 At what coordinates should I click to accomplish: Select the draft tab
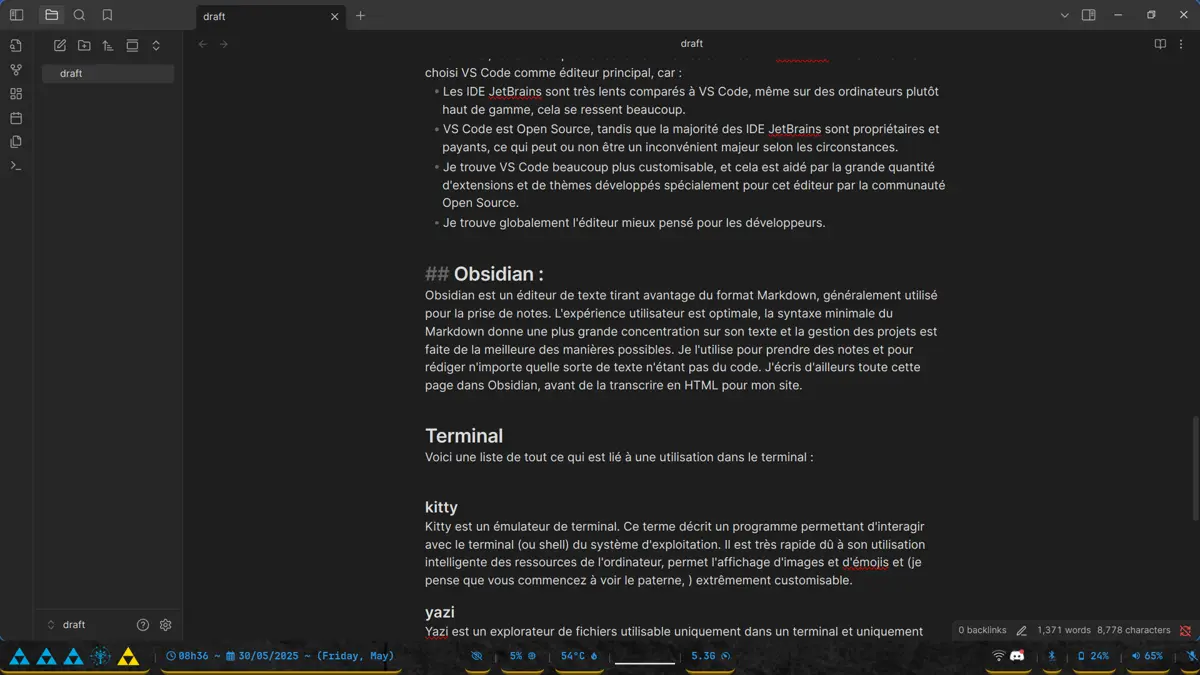(260, 16)
